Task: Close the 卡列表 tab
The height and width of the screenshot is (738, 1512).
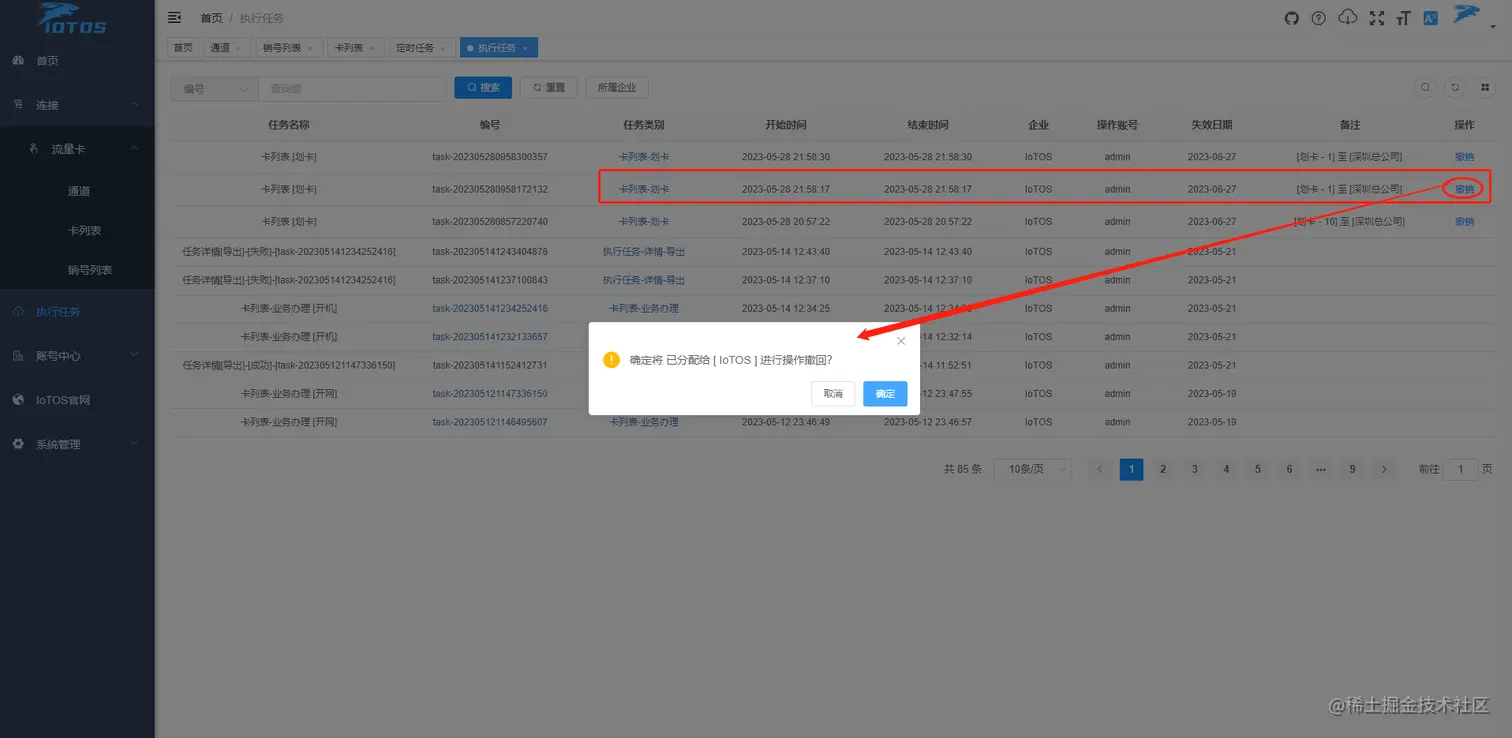Action: (372, 48)
